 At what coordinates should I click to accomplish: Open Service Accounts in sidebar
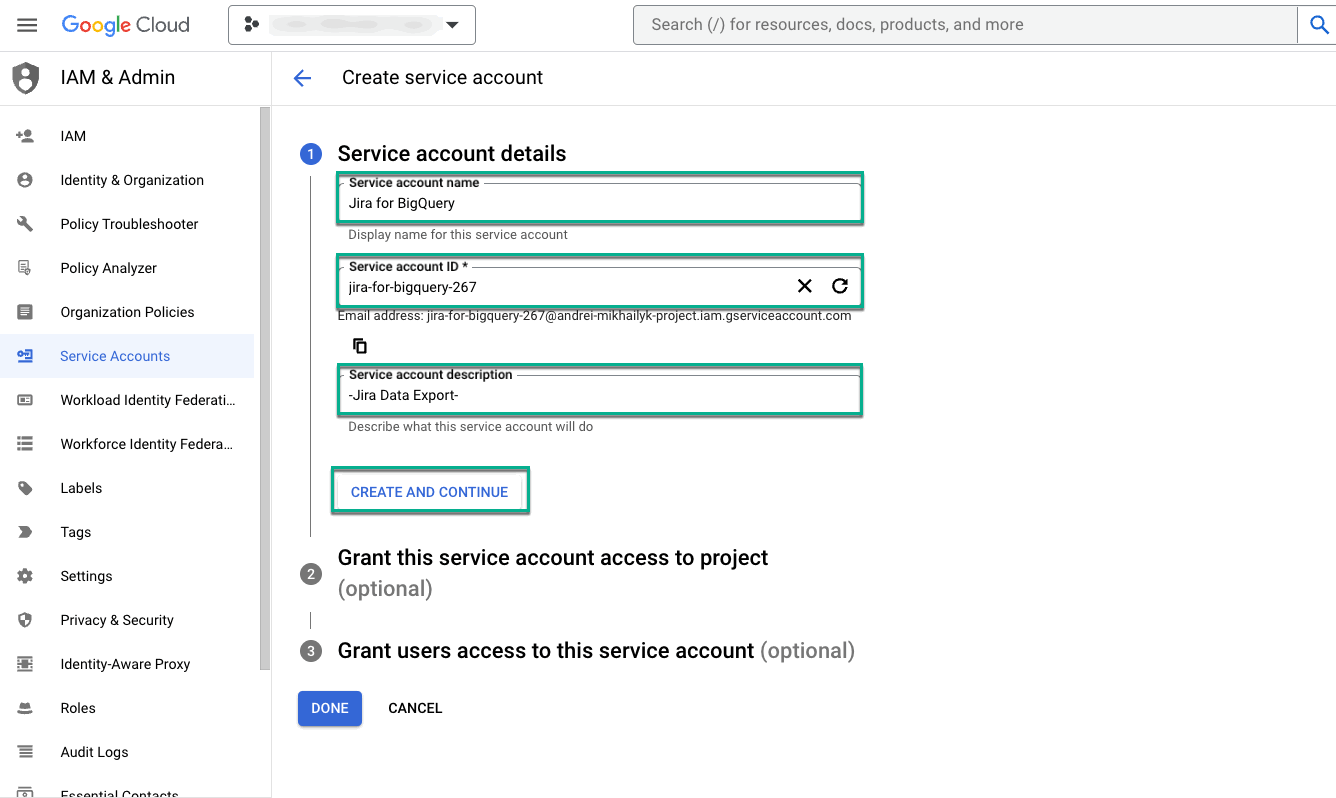tap(115, 356)
